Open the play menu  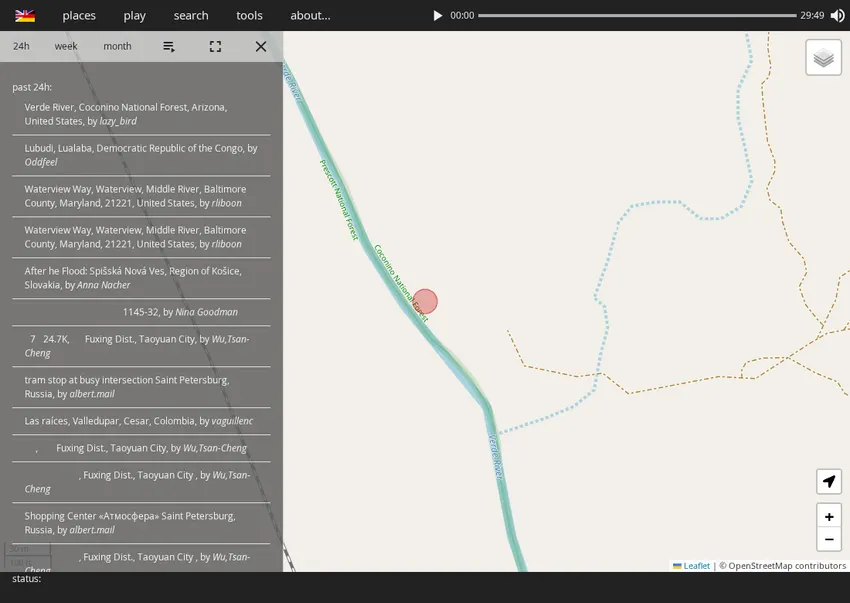(134, 16)
